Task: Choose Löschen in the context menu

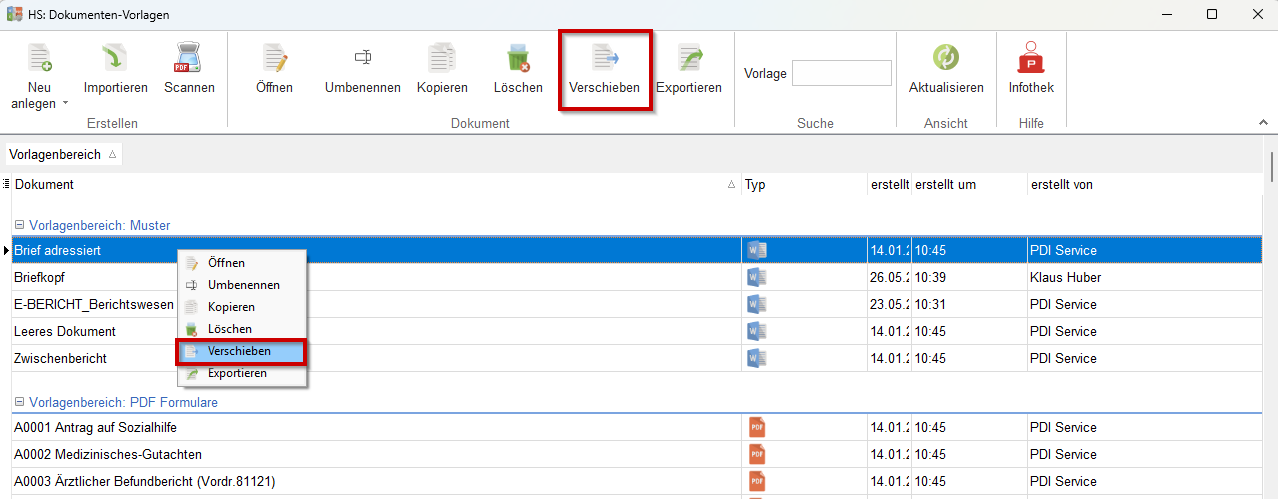Action: [x=242, y=329]
